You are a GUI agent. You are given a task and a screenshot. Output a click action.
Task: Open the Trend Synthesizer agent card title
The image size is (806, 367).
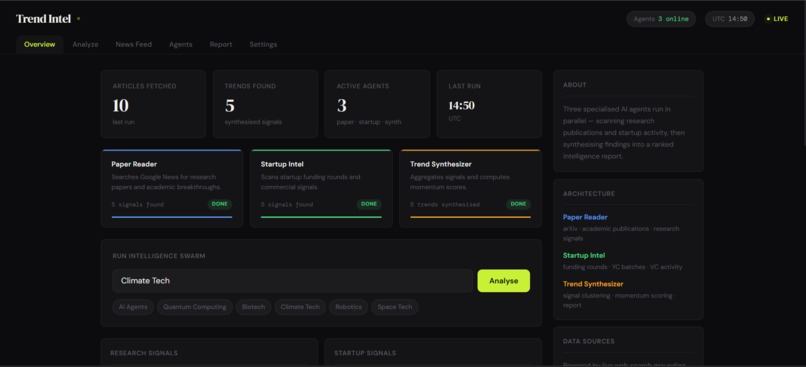441,164
